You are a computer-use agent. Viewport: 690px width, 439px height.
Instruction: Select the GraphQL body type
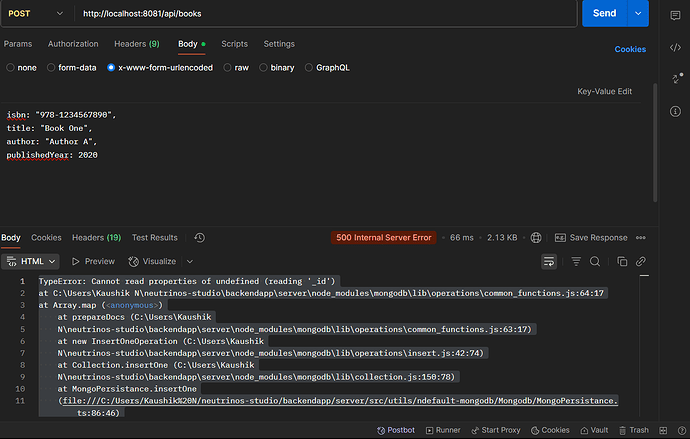[327, 68]
